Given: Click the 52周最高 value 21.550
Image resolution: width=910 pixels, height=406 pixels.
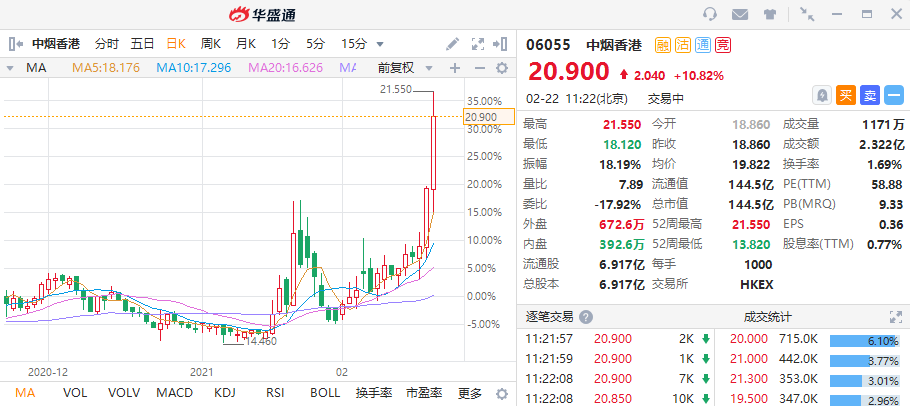Looking at the screenshot, I should pos(750,224).
